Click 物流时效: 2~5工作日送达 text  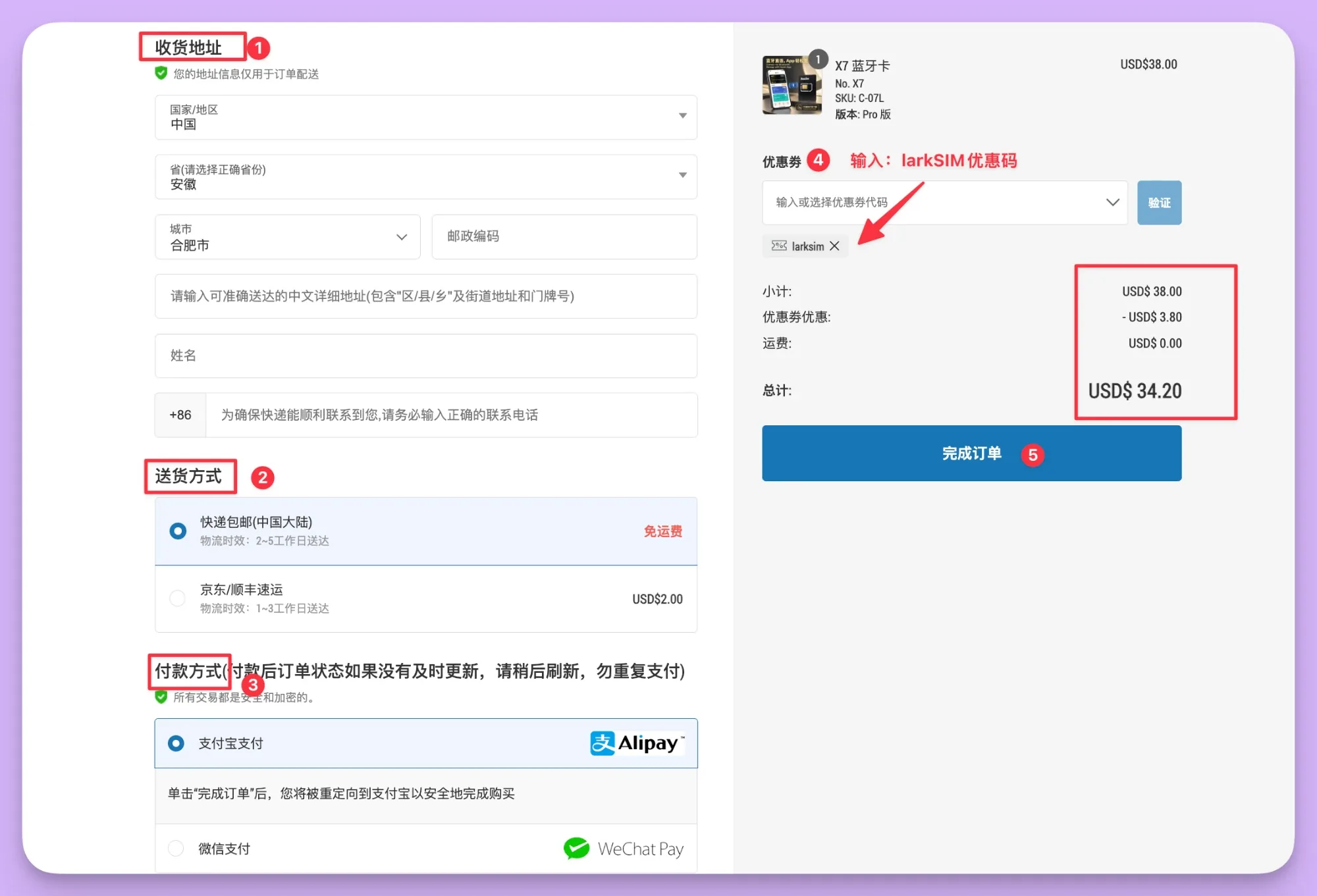265,541
